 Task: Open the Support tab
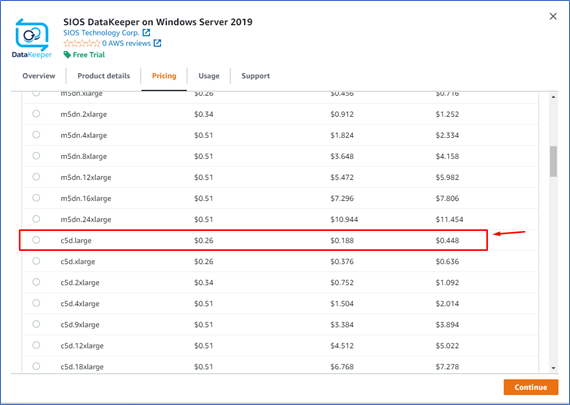click(256, 76)
